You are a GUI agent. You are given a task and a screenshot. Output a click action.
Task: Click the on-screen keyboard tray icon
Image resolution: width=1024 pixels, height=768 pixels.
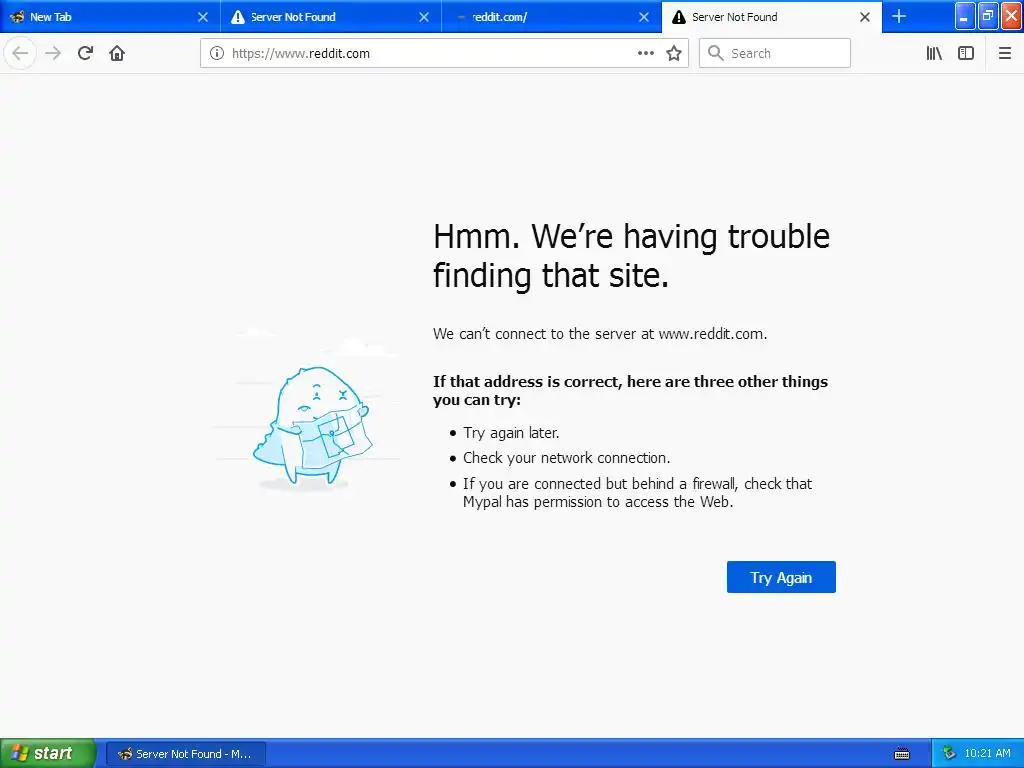click(x=902, y=754)
